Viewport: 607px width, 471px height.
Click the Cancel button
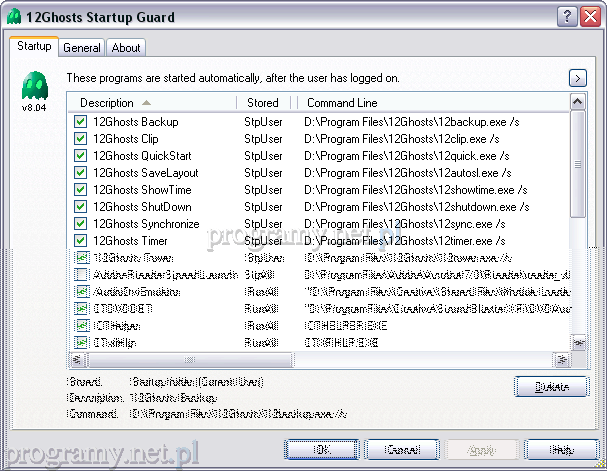400,450
